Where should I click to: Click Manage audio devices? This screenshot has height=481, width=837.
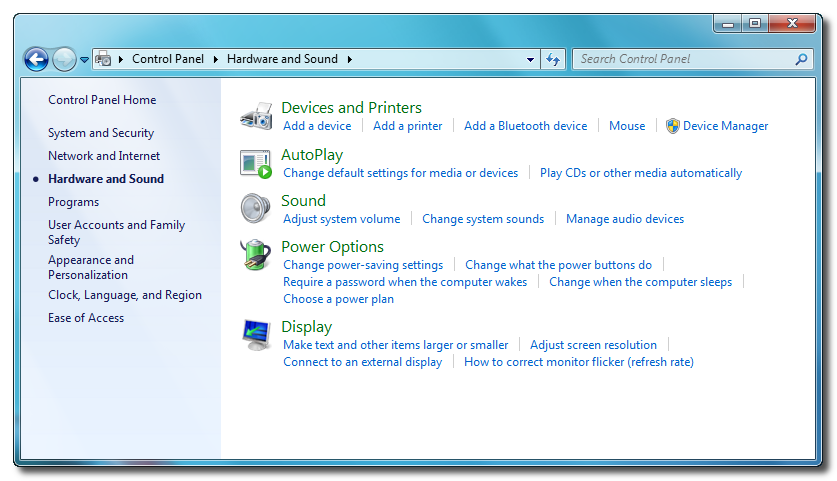625,219
